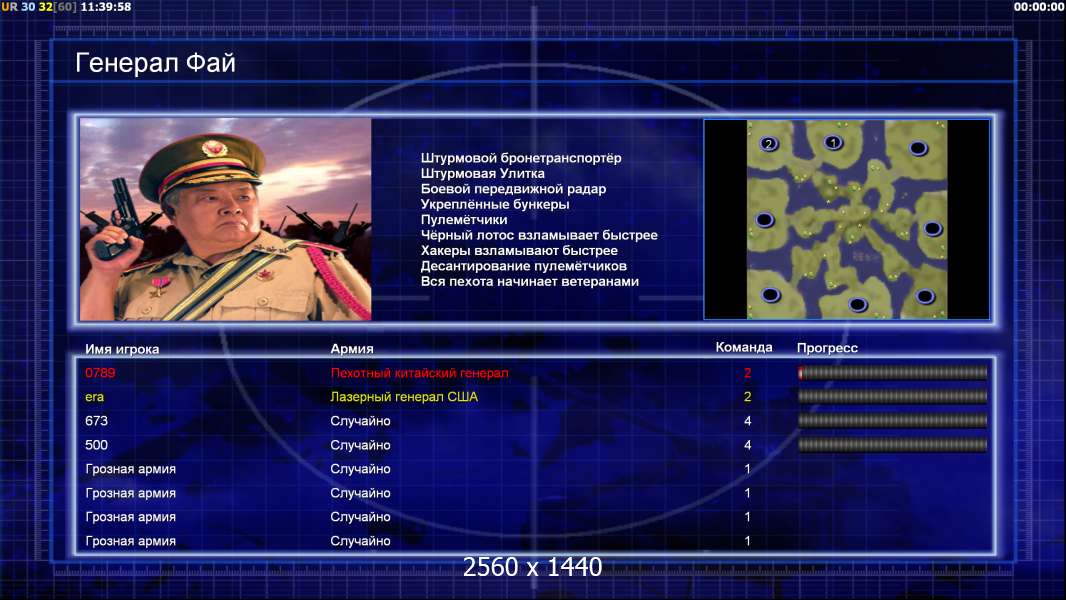Click start position marker 2 on the minimap
The width and height of the screenshot is (1066, 600).
click(768, 144)
